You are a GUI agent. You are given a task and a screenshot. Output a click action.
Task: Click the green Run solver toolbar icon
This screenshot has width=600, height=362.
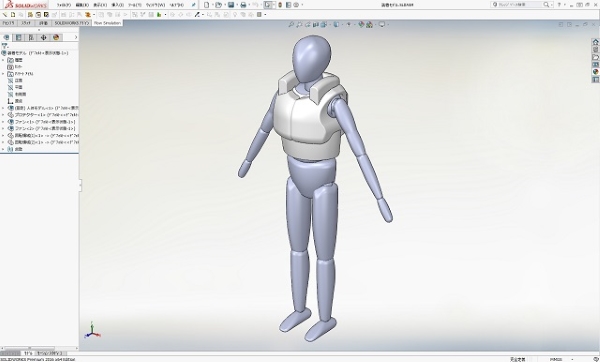click(159, 15)
